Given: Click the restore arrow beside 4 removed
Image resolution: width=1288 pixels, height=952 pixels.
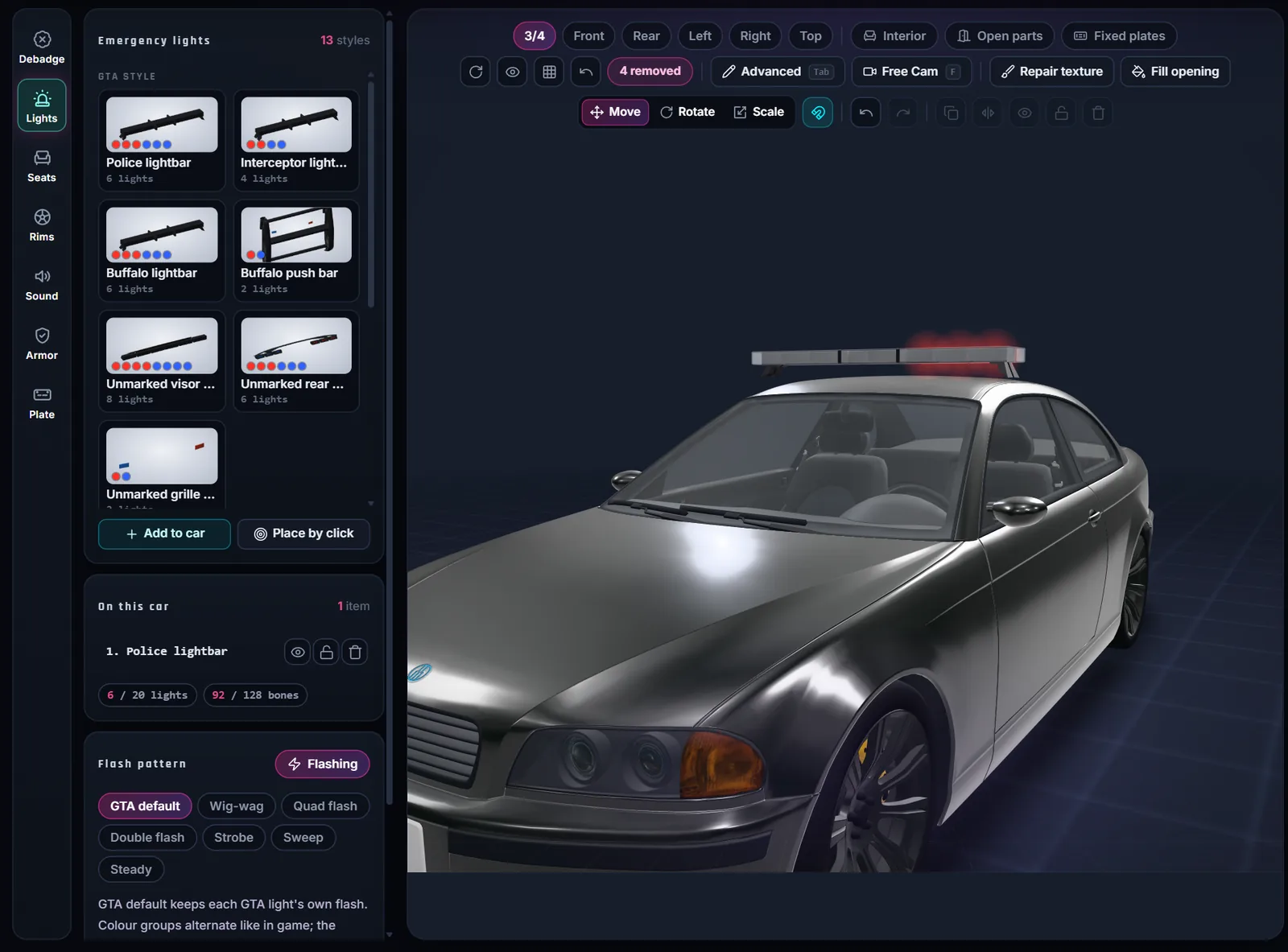Looking at the screenshot, I should click(586, 72).
